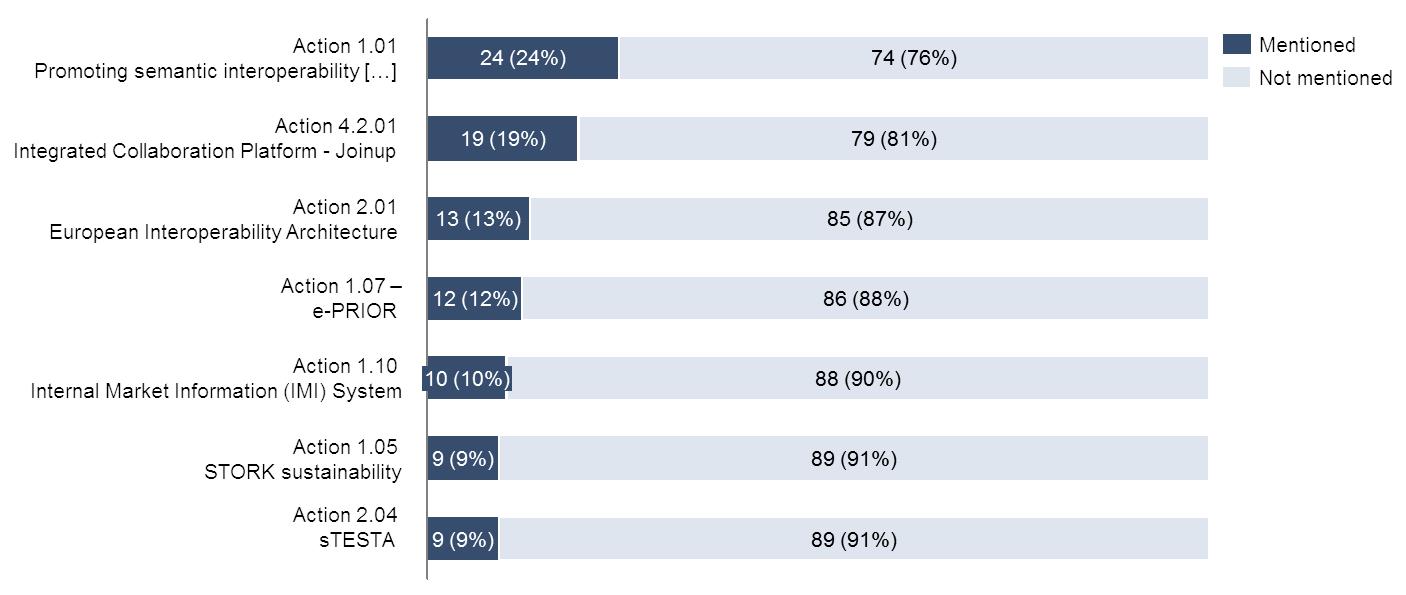Viewport: 1406px width, 595px height.
Task: Select the STORK sustainability axis label
Action: [302, 459]
